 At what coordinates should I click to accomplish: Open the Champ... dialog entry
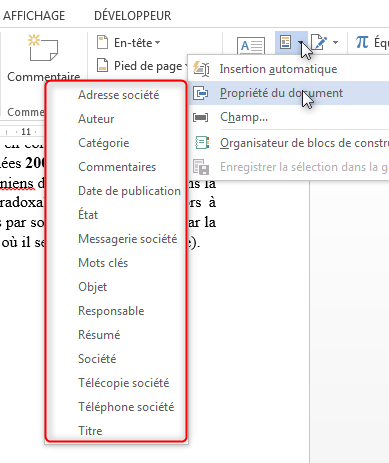tap(289, 117)
